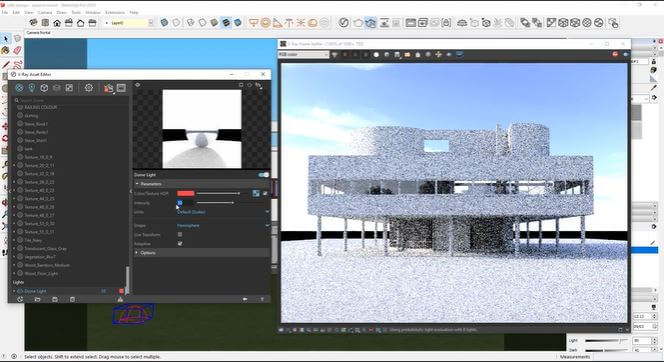Toggle the Dome Light enable switch
Screen dimensions: 664x362
(263, 175)
